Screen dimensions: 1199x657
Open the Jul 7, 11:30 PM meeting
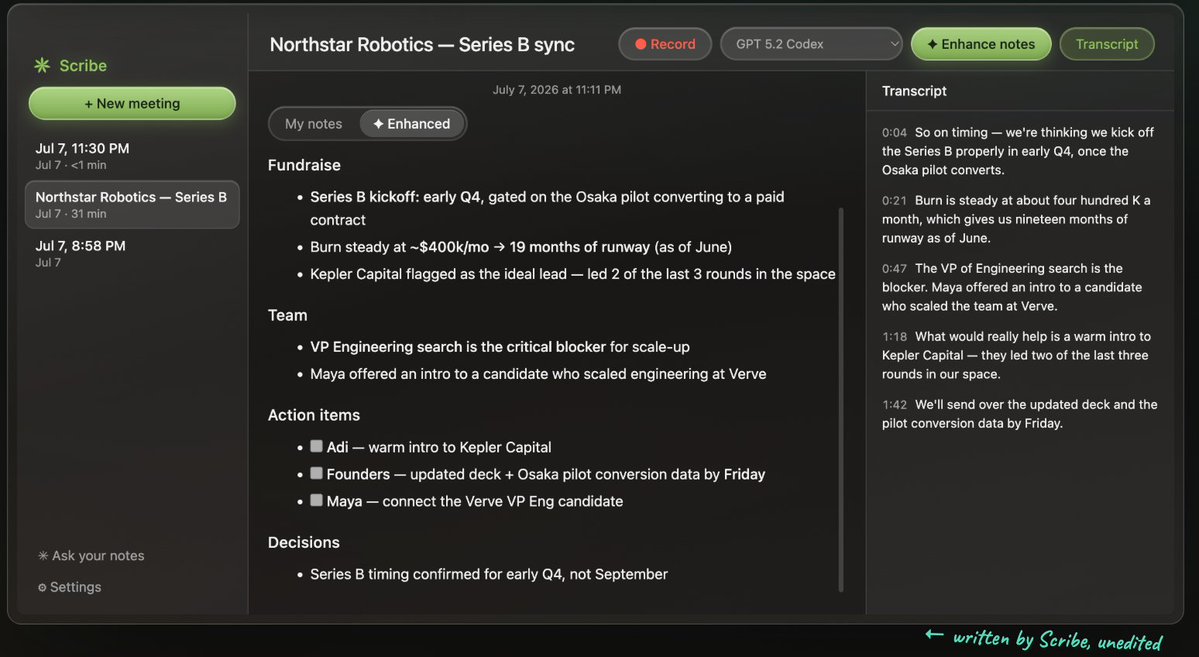click(132, 155)
